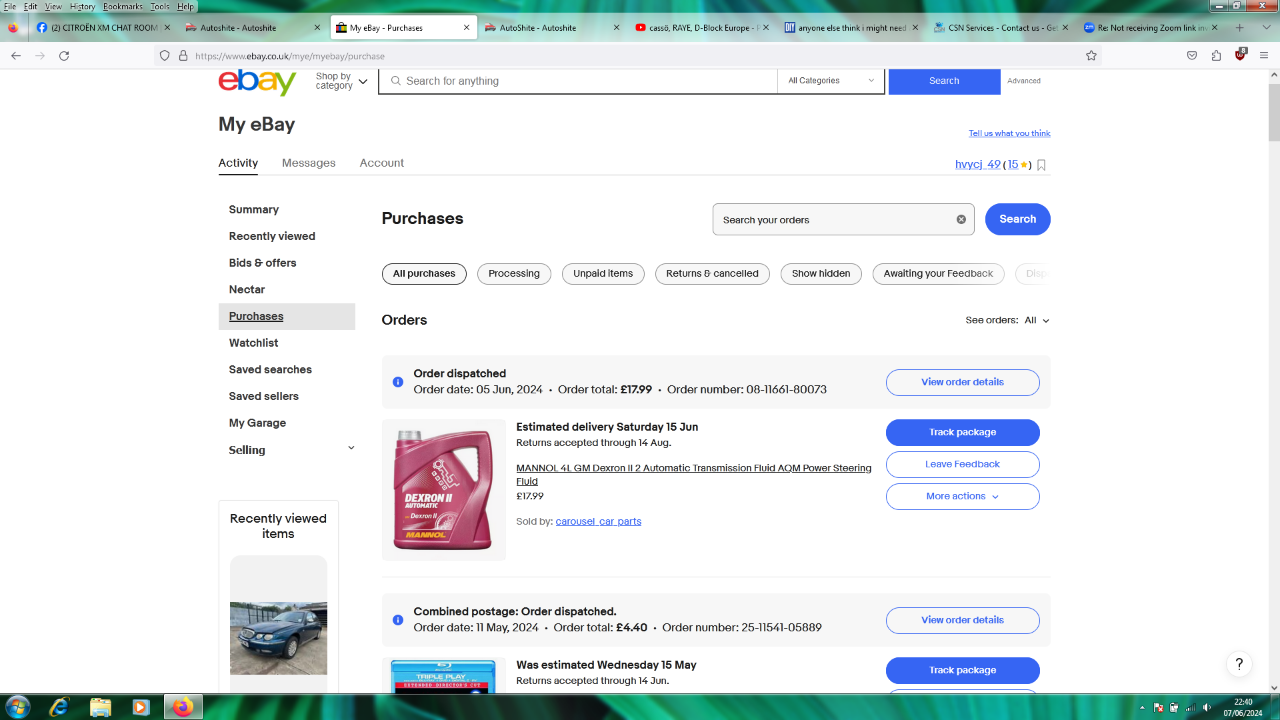Open Action Center flag icon in tray
1280x720 pixels.
pos(1159,707)
